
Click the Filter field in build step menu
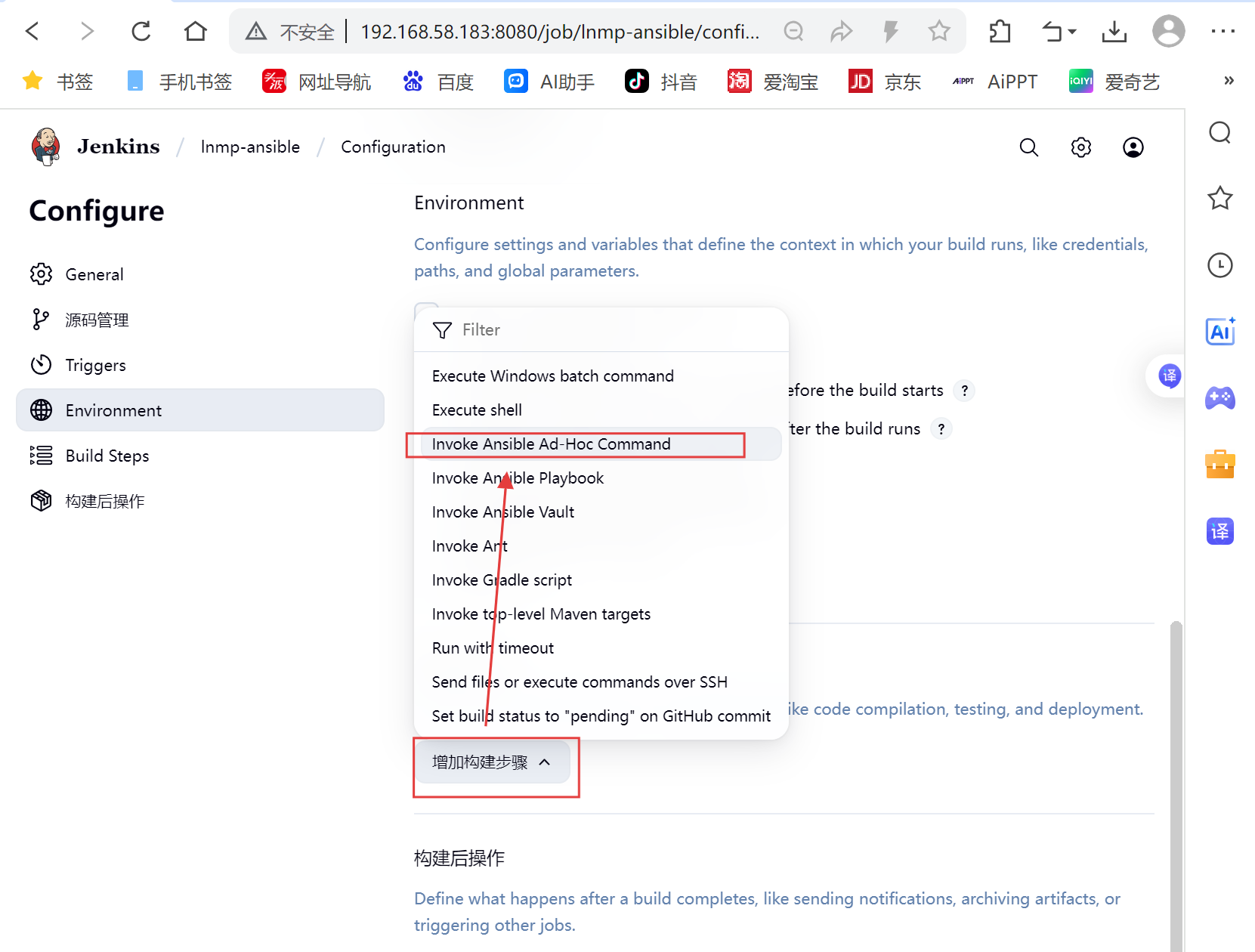[601, 329]
